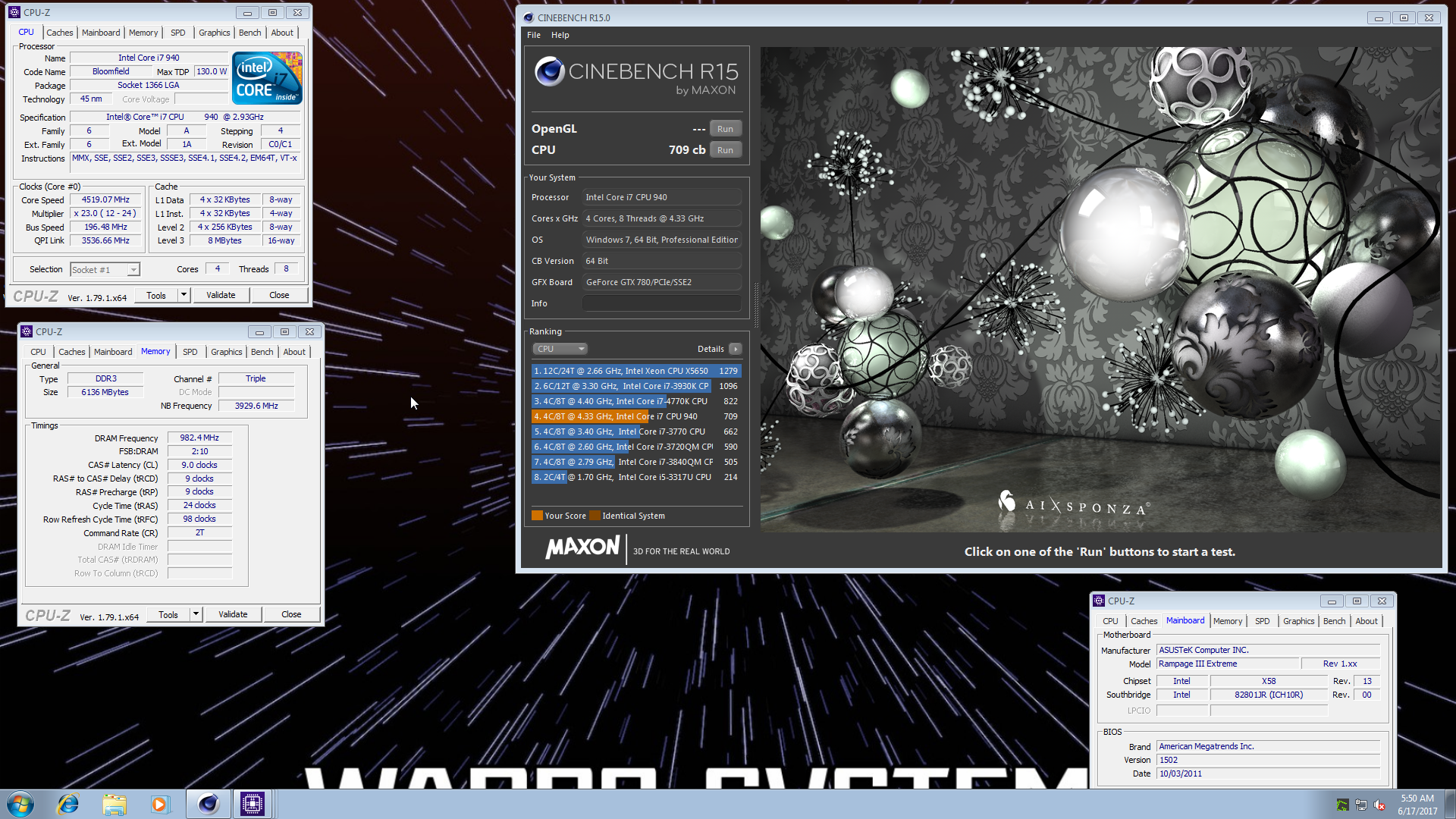The height and width of the screenshot is (819, 1456).
Task: Open Bench tab in top CPU-Z window
Action: 249,33
